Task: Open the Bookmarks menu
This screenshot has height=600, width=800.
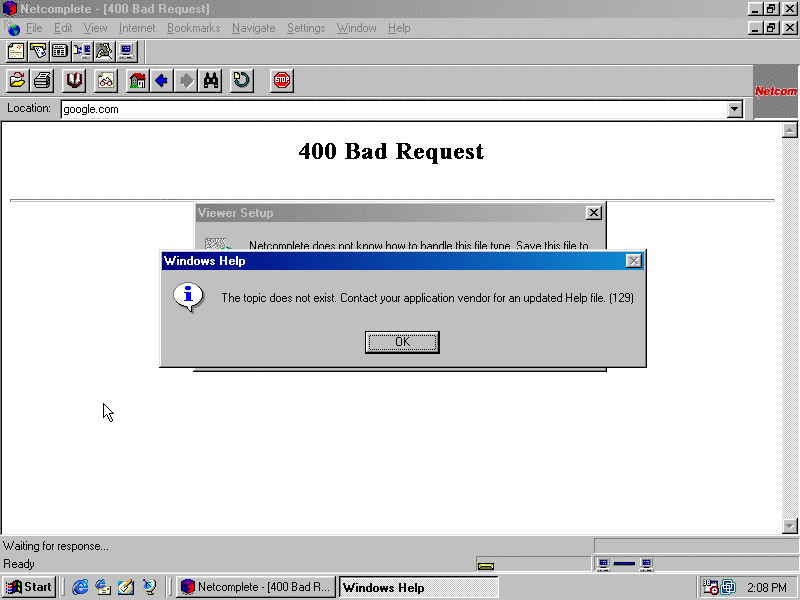Action: click(x=193, y=28)
